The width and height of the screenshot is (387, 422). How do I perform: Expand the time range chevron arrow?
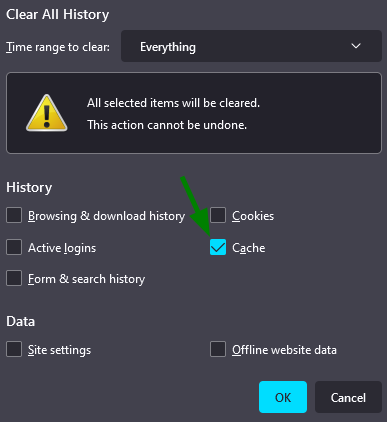coord(356,46)
